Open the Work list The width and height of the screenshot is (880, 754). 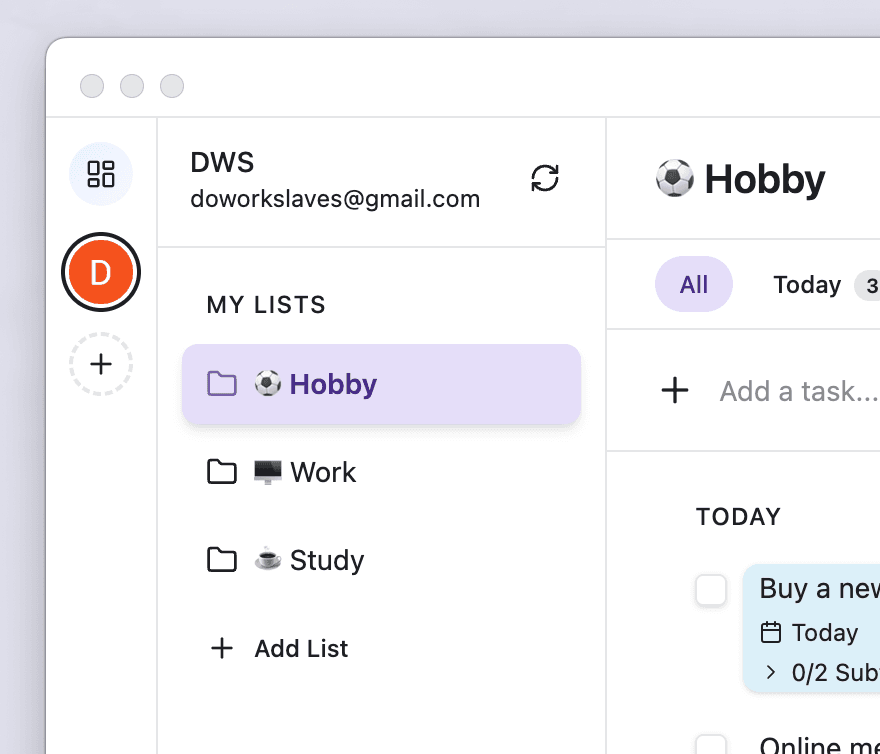point(322,472)
